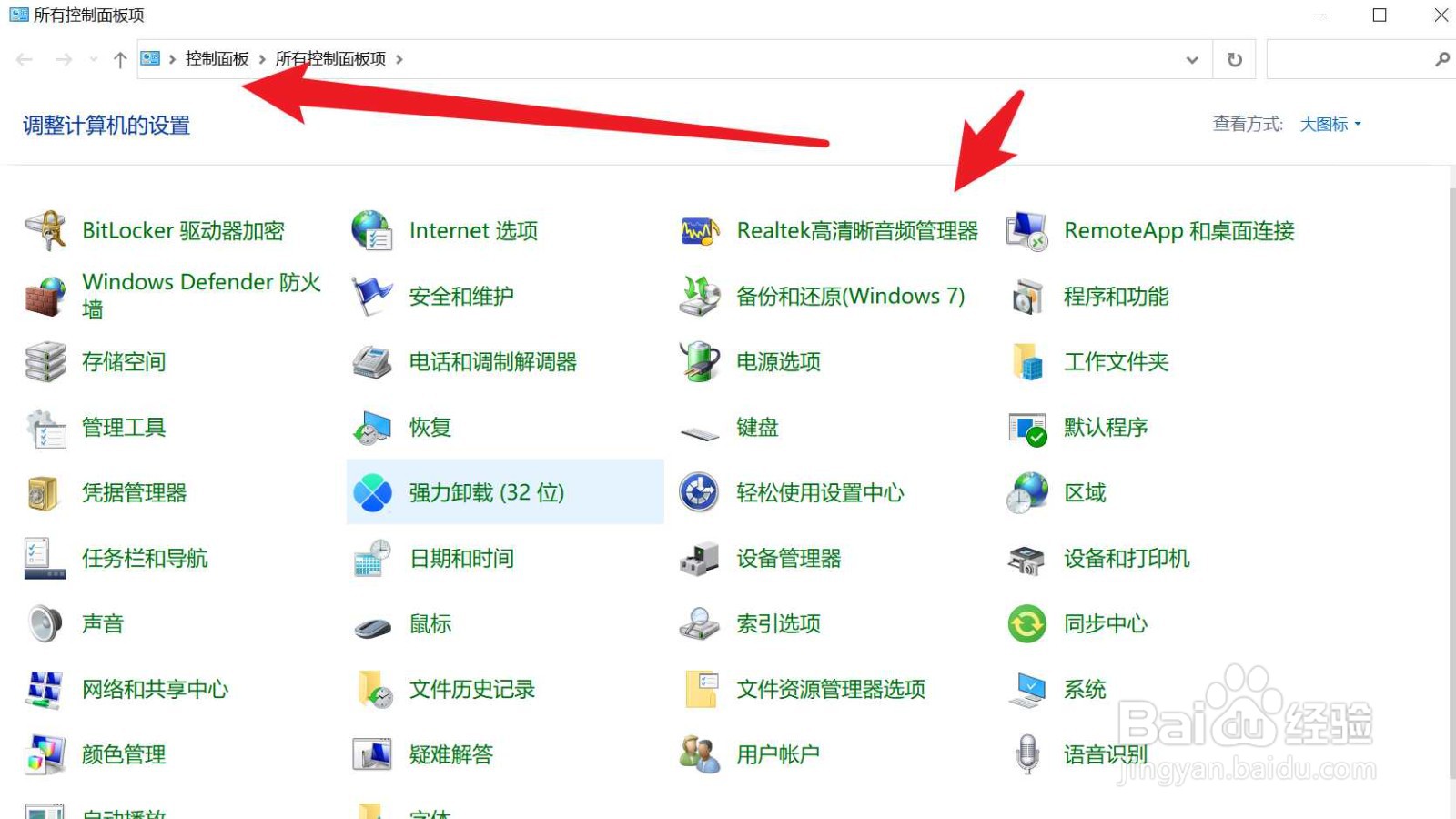Image resolution: width=1456 pixels, height=819 pixels.
Task: Expand the address bar history dropdown
Action: (x=1192, y=59)
